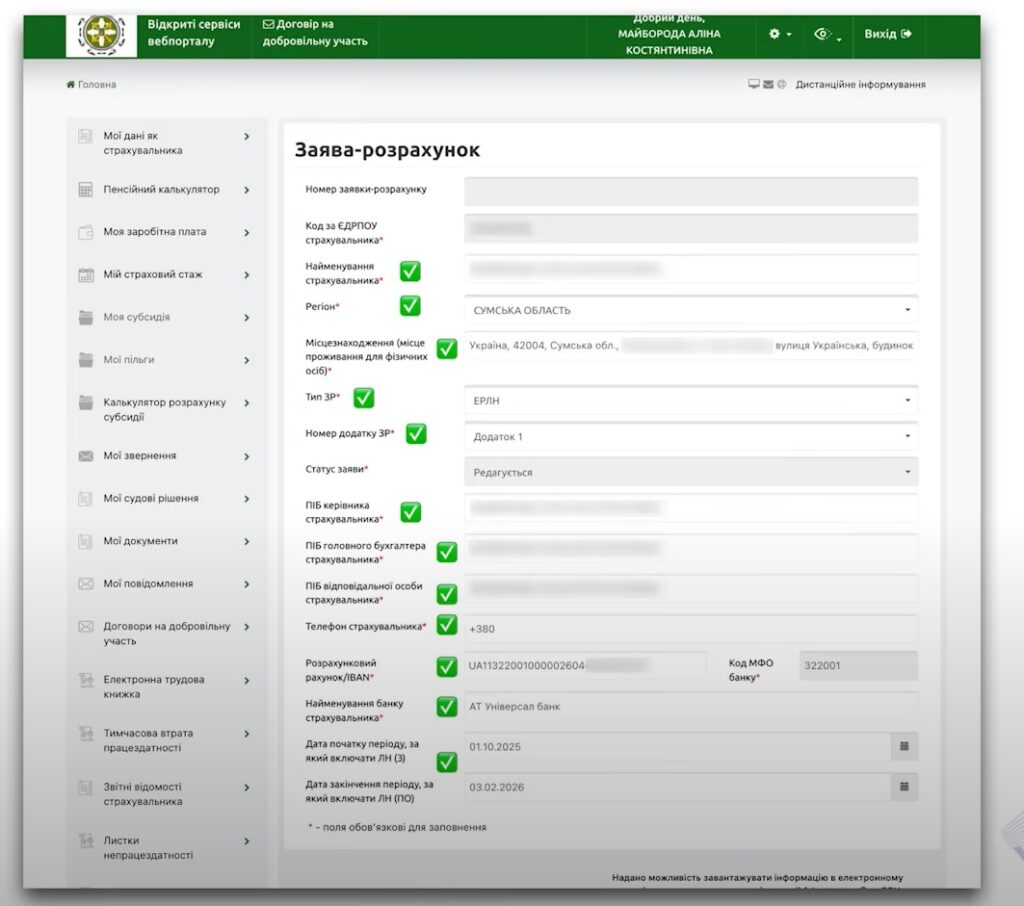Click the Мої повідомлення envelope icon
The image size is (1024, 906).
(86, 584)
